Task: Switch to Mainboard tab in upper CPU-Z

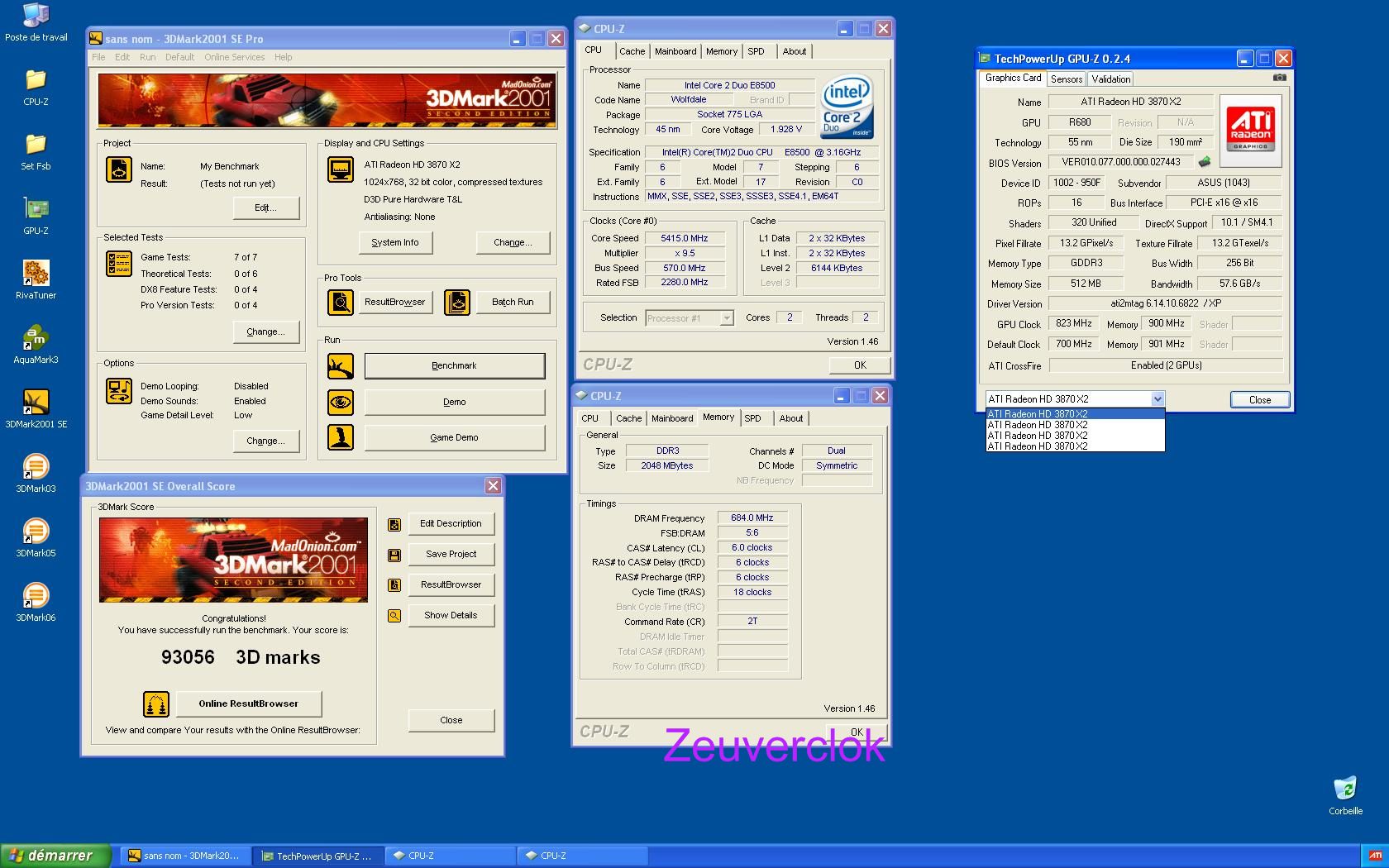Action: pos(675,51)
